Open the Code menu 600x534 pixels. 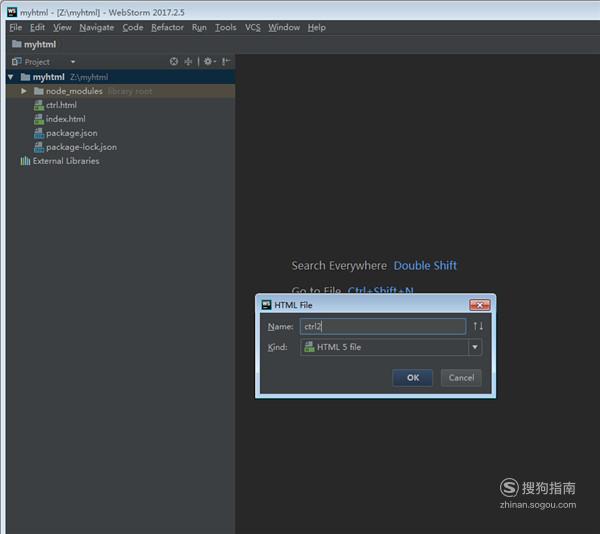click(x=133, y=28)
